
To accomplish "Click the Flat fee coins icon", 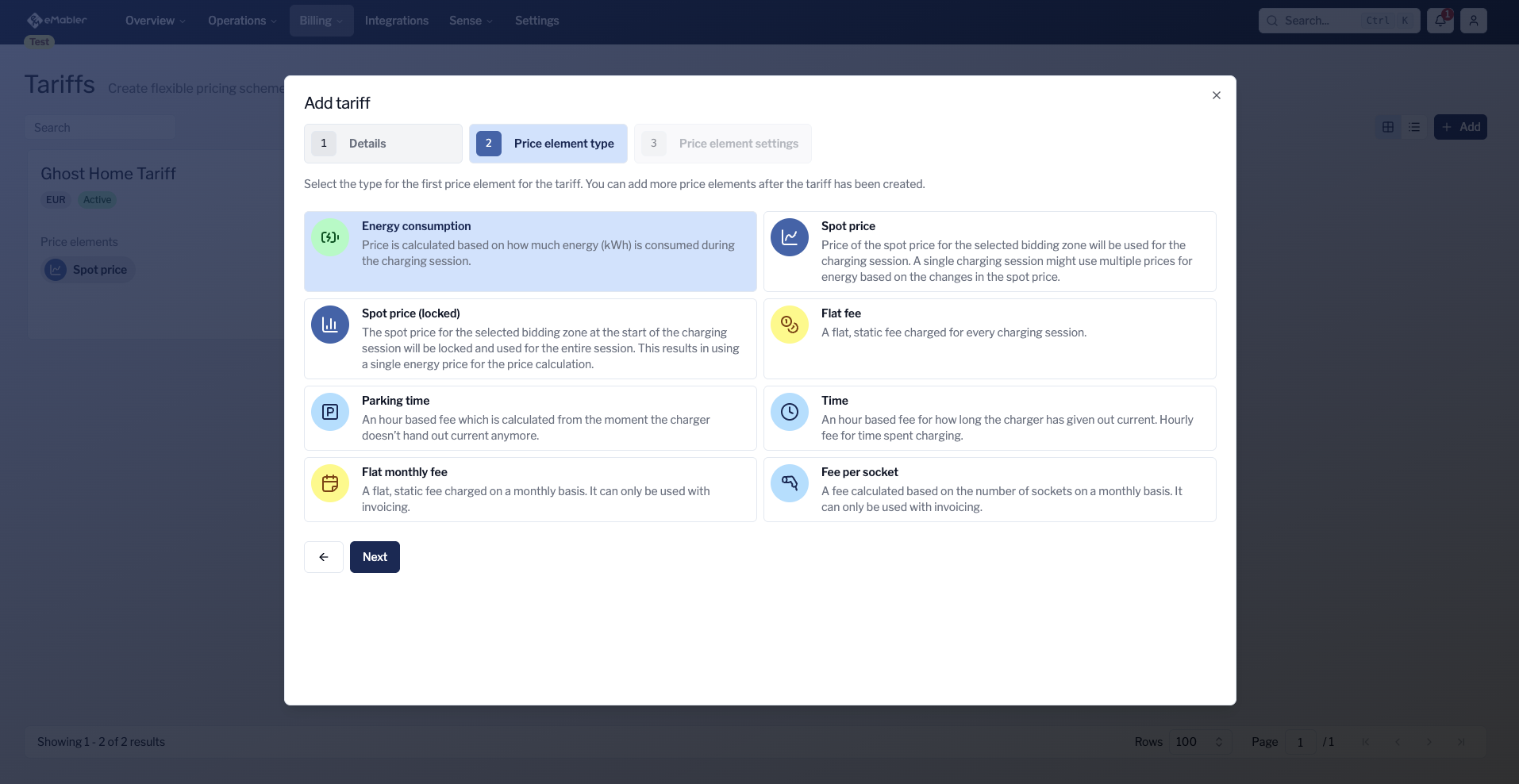I will click(x=790, y=325).
